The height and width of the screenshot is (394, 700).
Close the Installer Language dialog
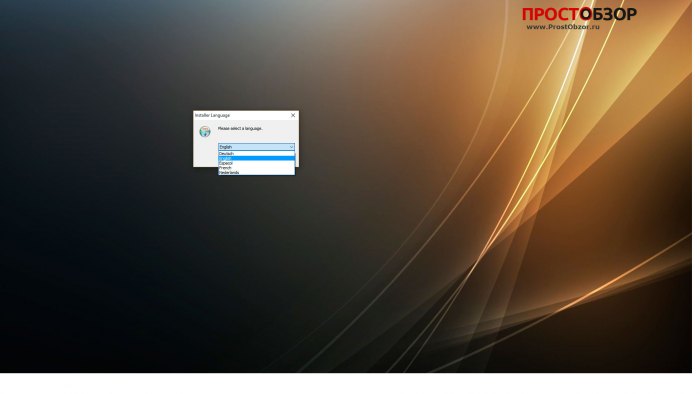coord(293,115)
